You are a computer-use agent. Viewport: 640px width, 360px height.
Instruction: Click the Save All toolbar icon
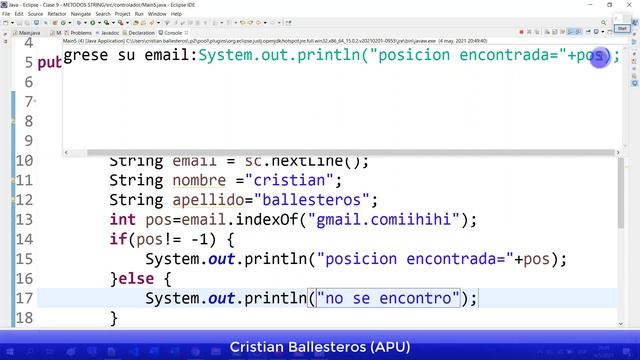27,23
